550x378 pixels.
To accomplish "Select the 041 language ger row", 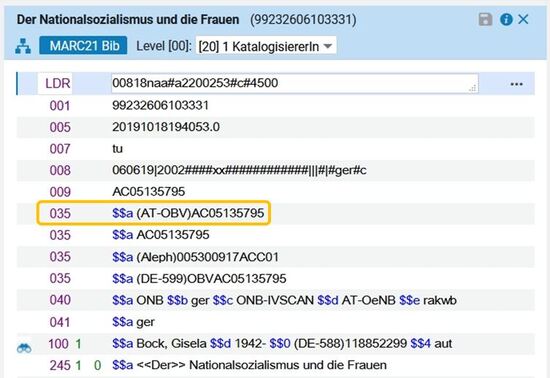I will [x=276, y=322].
